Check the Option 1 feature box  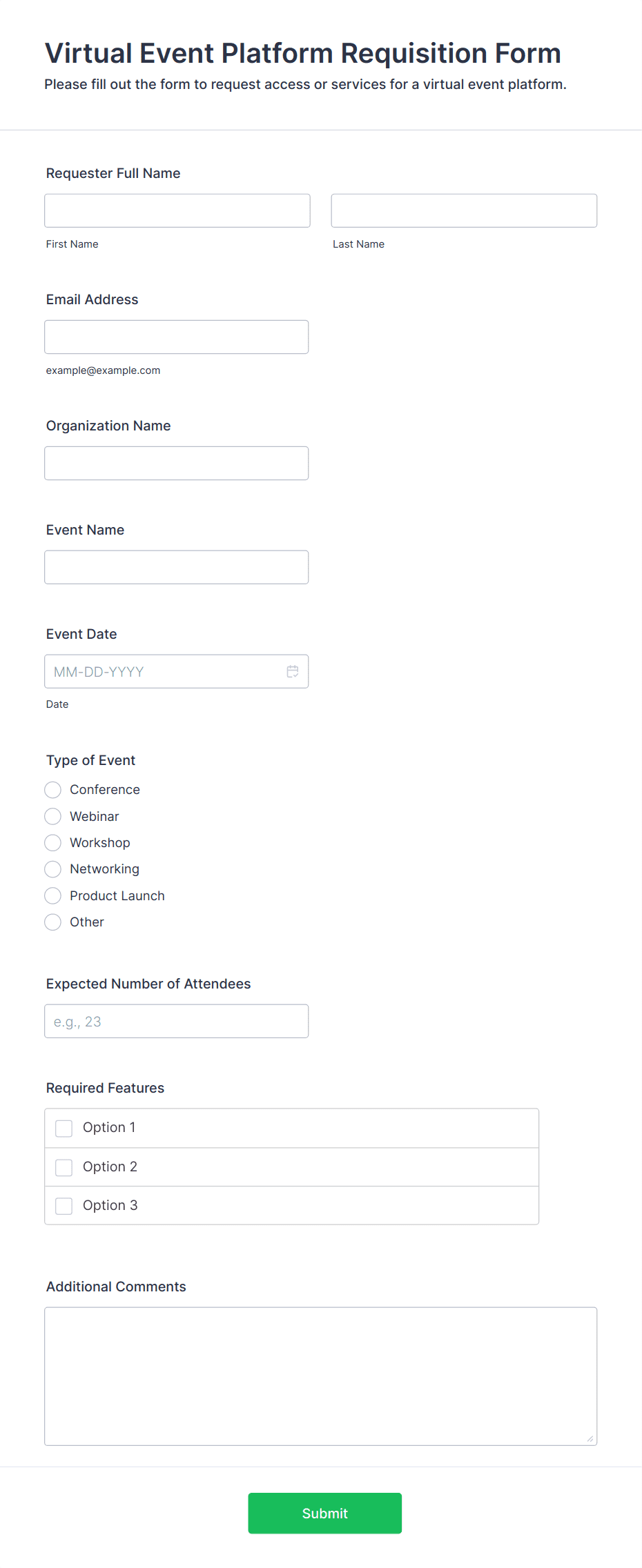tap(64, 1129)
